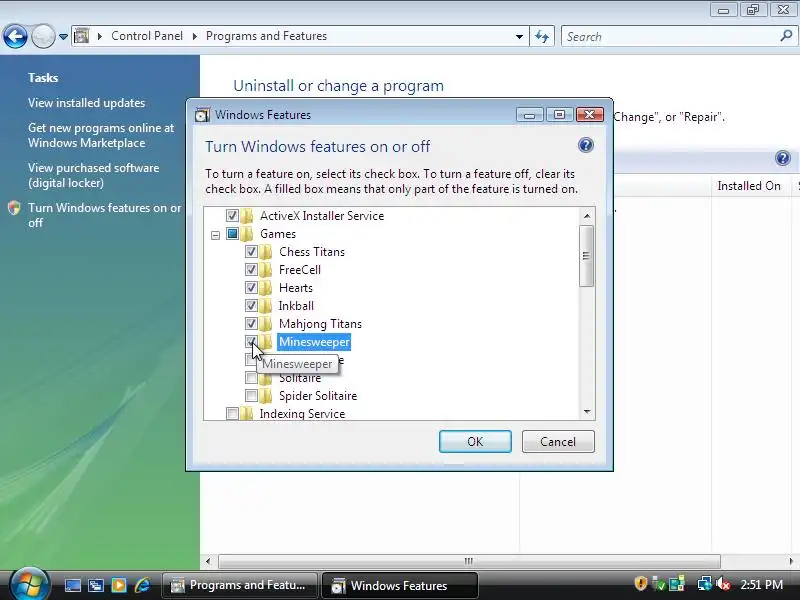Image resolution: width=800 pixels, height=600 pixels.
Task: Click the Hearts folder icon
Action: [266, 288]
